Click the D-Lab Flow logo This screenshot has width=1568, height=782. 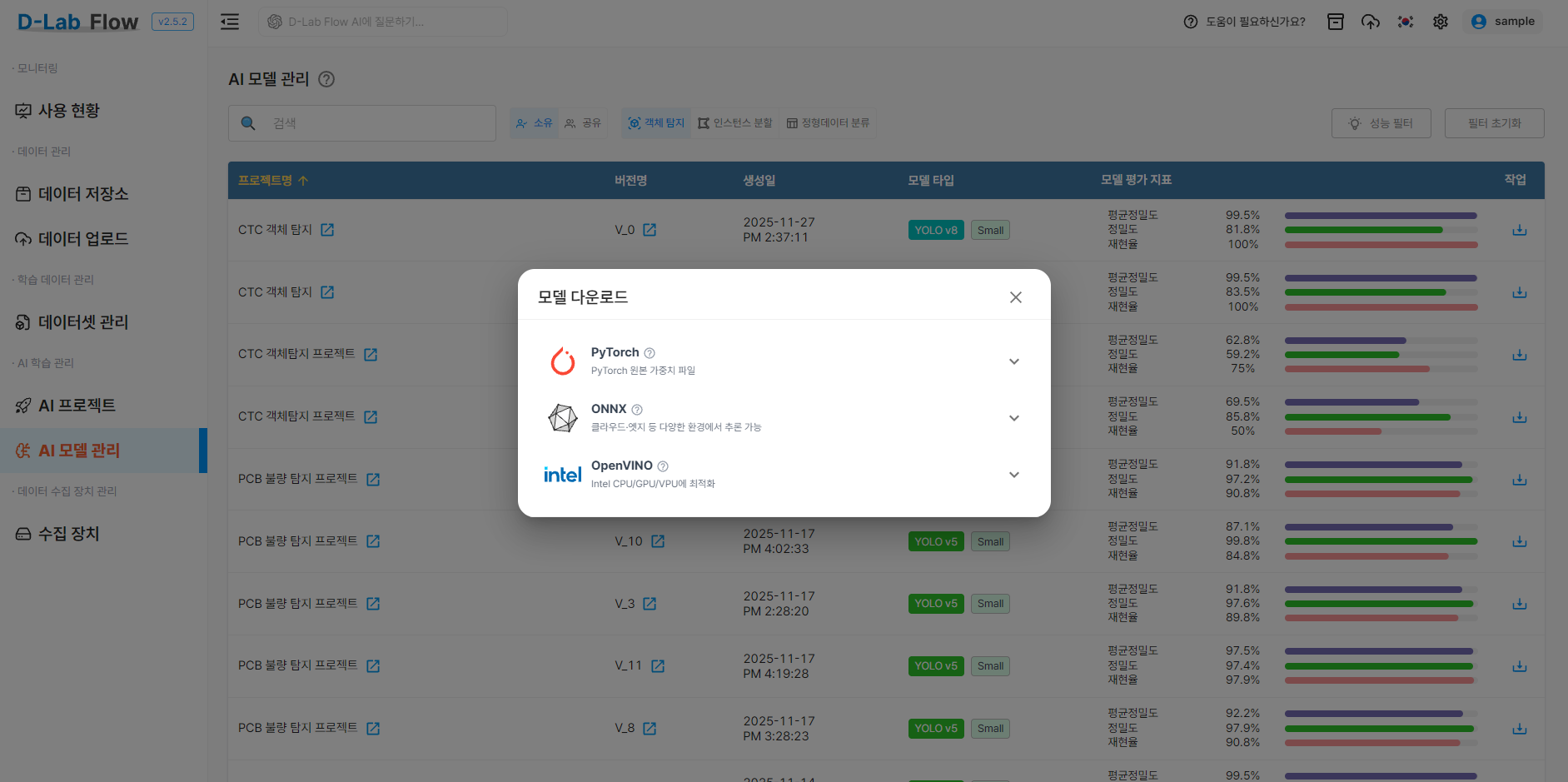[78, 22]
